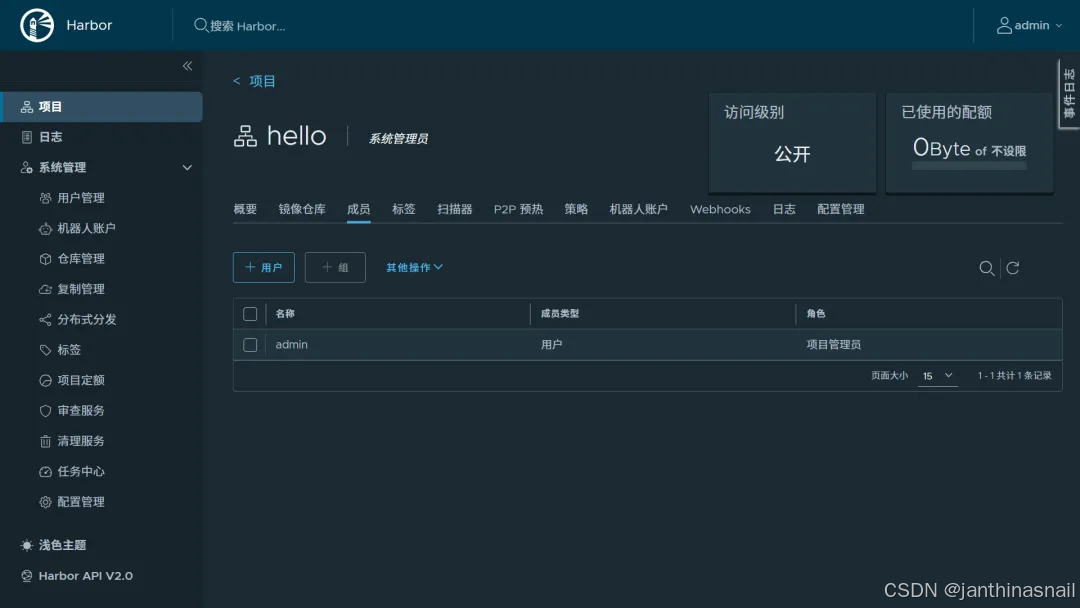Click the 角色 column header
Viewport: 1080px width, 608px height.
tap(816, 314)
